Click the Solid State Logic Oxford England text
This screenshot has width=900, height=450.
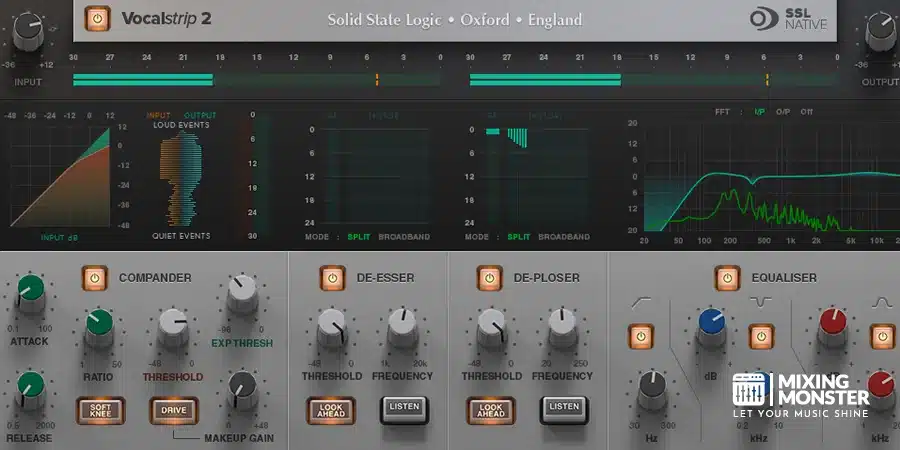point(455,20)
